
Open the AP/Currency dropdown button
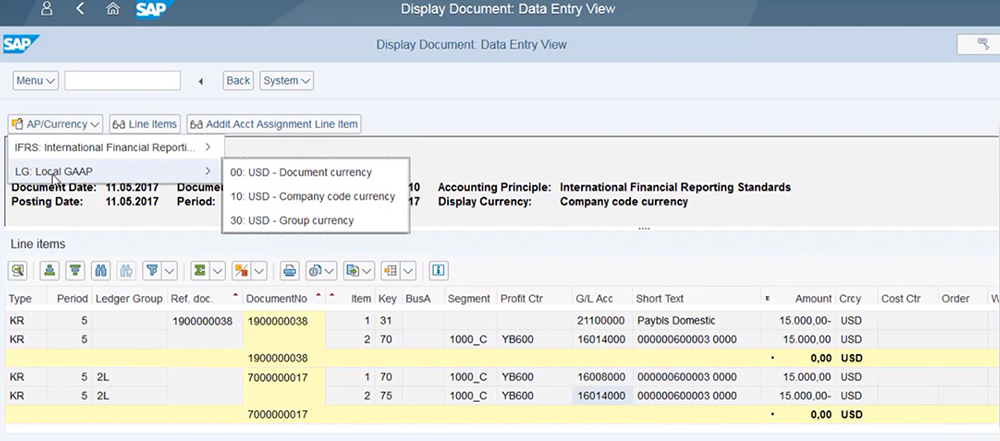56,124
